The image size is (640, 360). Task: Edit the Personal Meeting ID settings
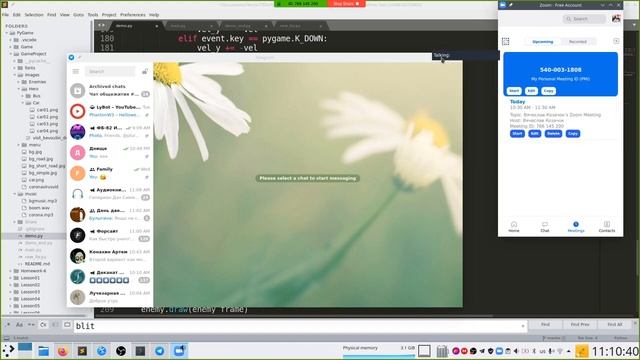531,91
